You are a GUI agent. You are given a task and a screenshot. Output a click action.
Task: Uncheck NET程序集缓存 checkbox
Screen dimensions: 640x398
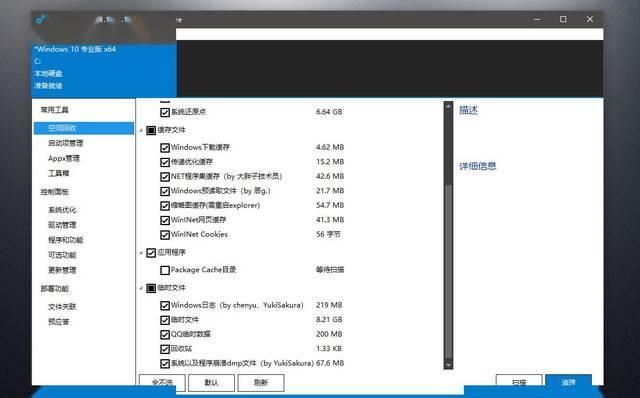tap(165, 177)
